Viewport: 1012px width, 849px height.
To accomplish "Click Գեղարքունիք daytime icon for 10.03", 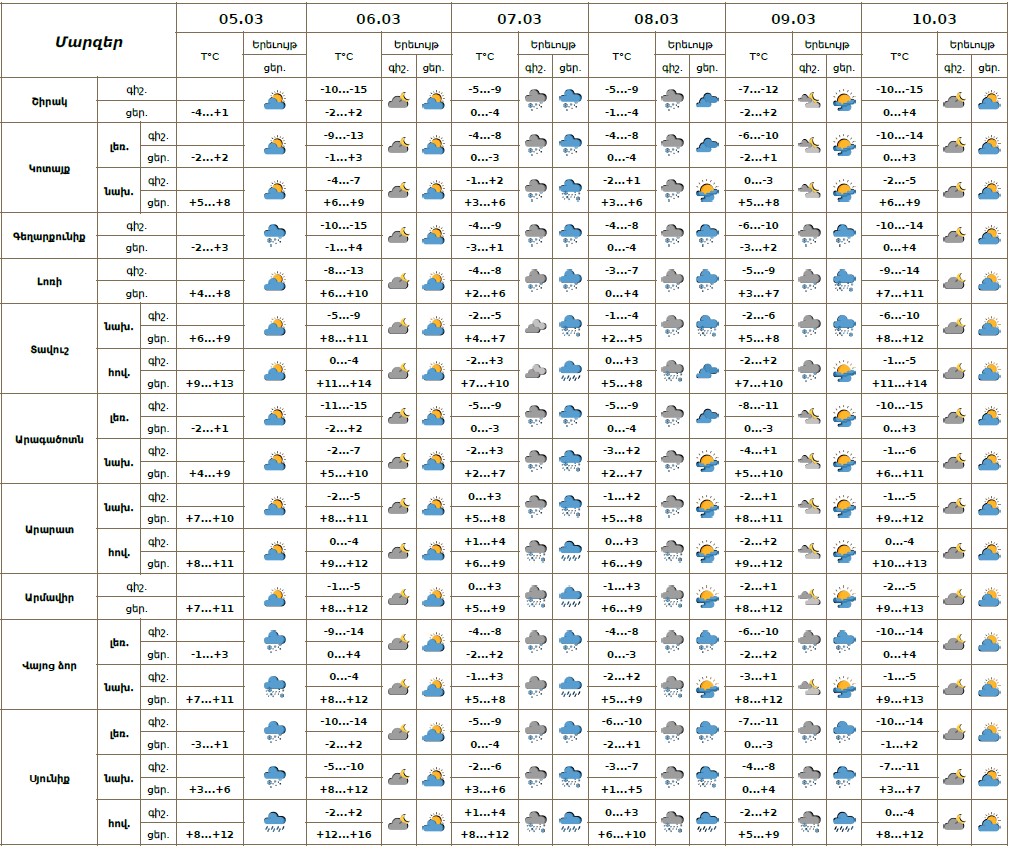I will (x=990, y=236).
